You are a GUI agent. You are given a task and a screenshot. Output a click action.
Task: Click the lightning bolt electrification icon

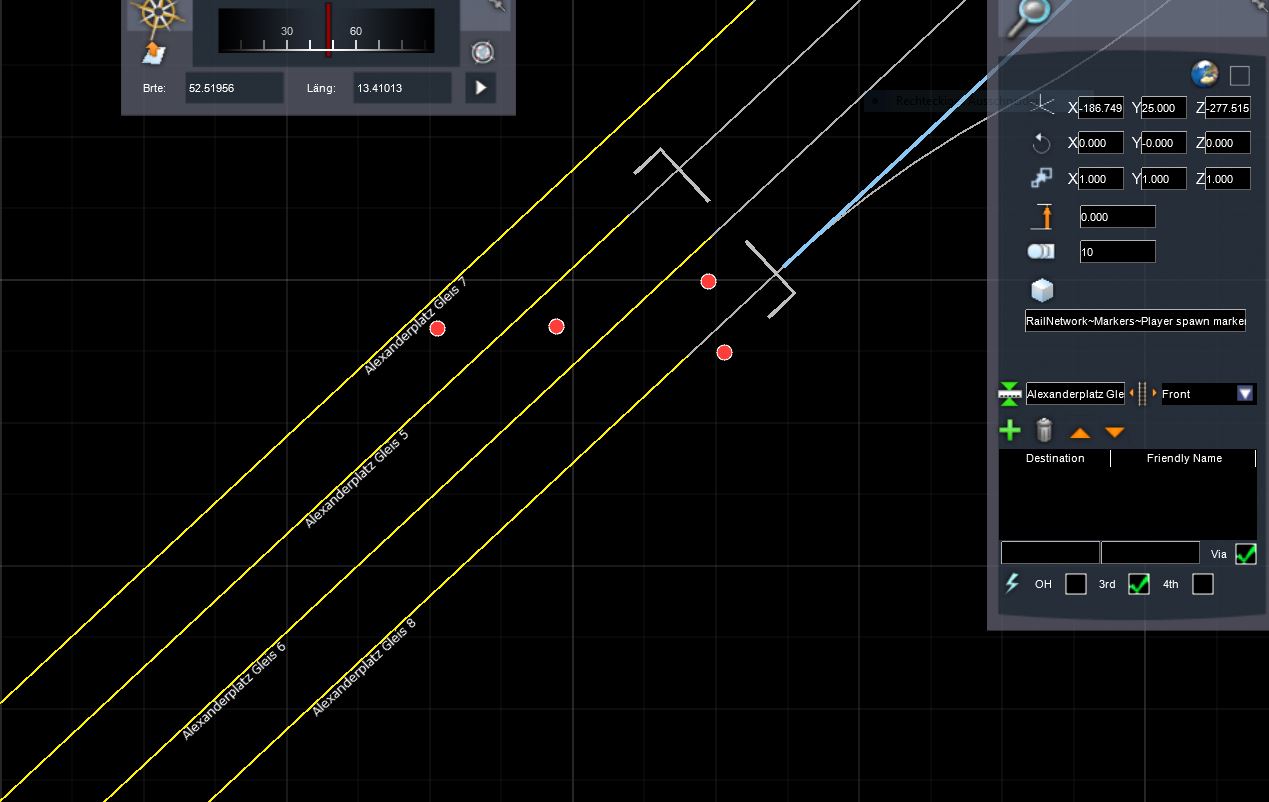click(1012, 583)
